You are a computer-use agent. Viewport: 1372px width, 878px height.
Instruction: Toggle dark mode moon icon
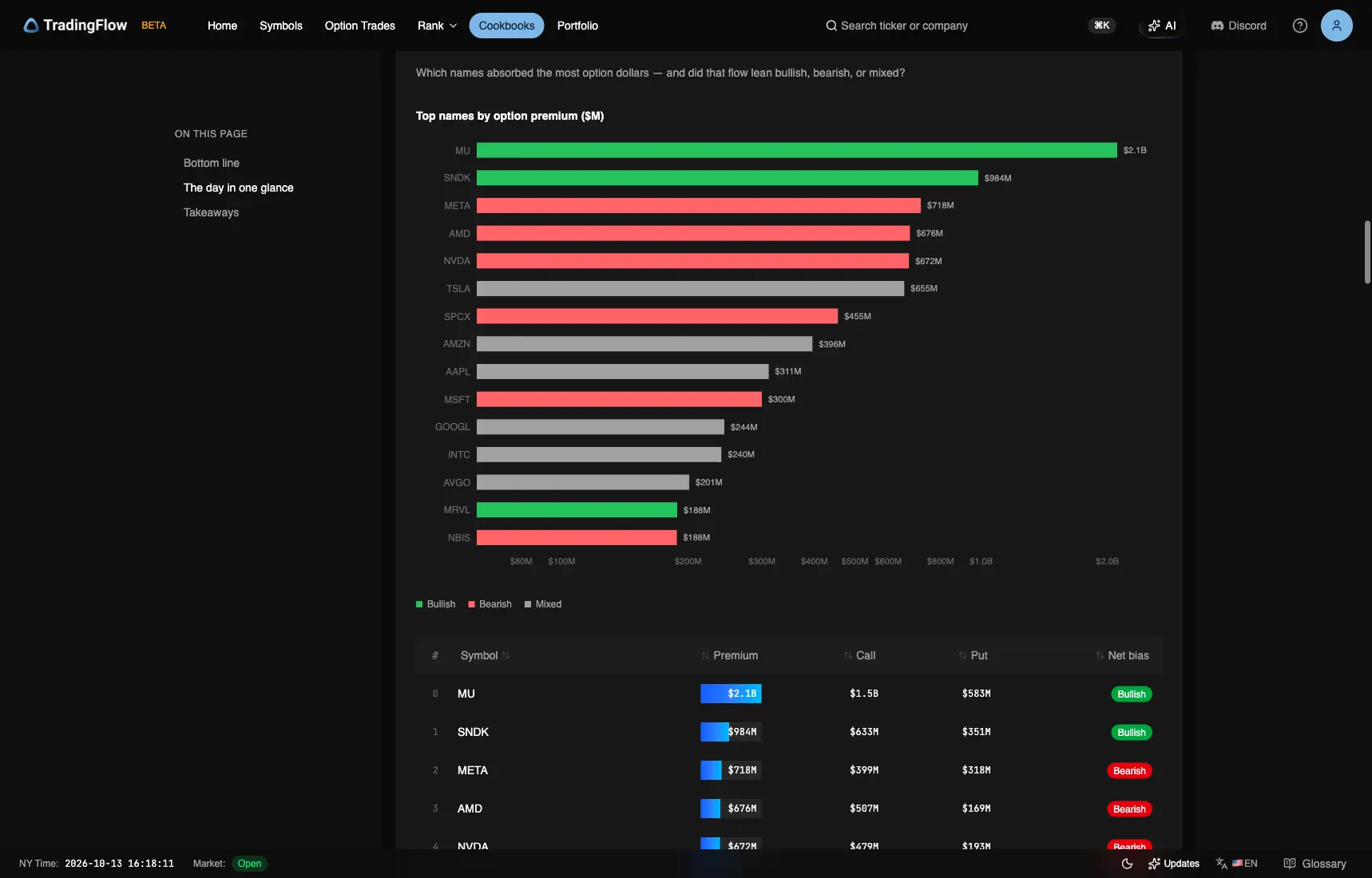pos(1127,864)
